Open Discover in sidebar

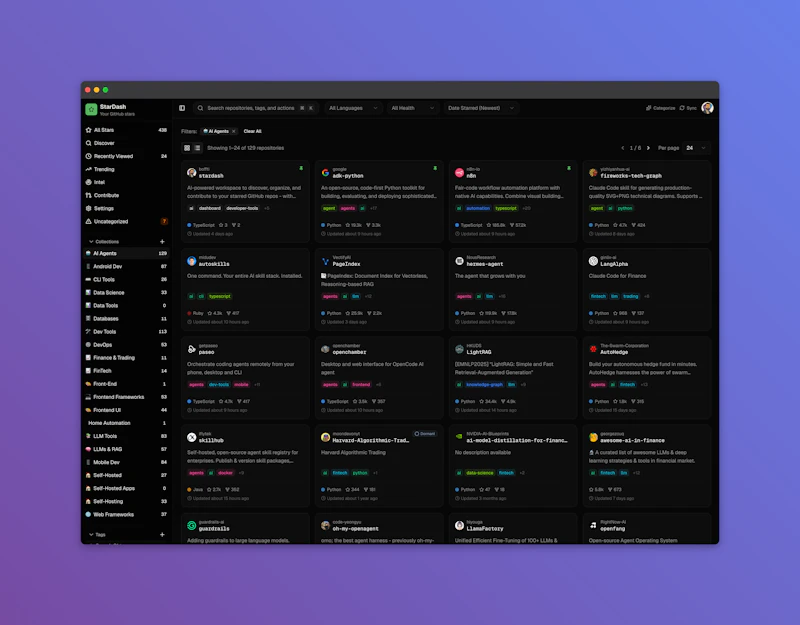tap(126, 143)
